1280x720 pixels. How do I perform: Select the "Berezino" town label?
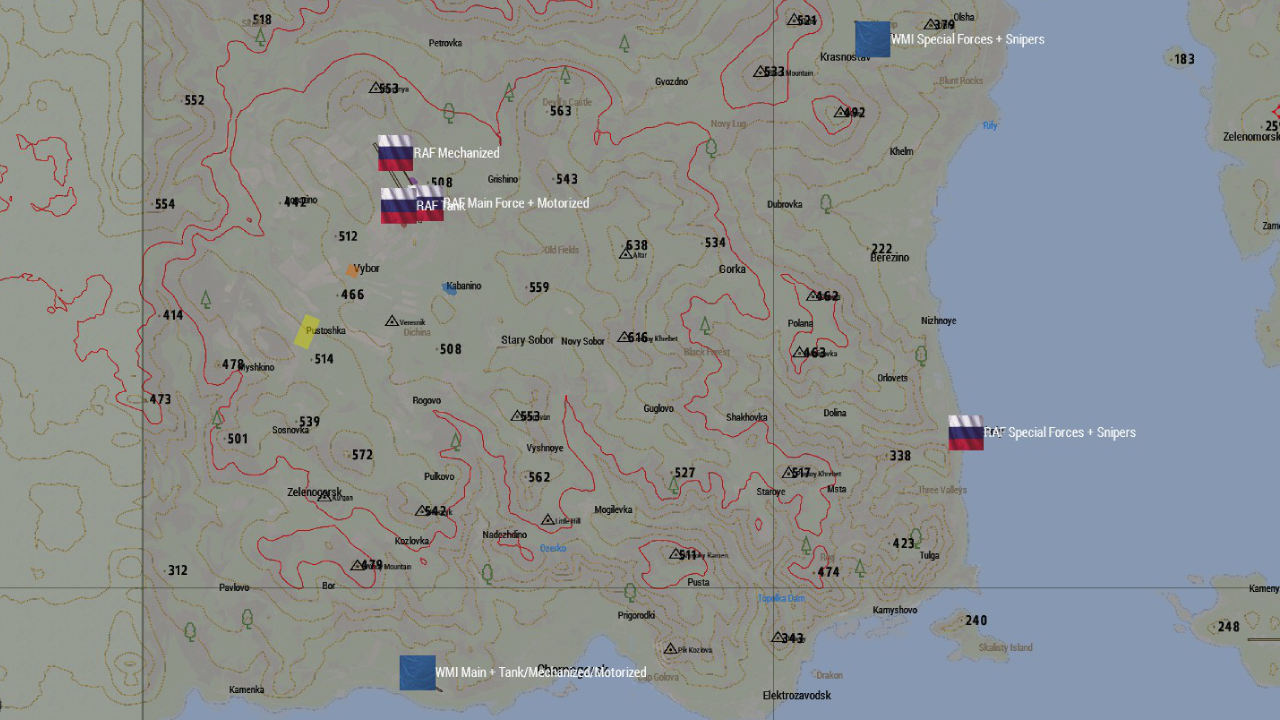pos(890,257)
